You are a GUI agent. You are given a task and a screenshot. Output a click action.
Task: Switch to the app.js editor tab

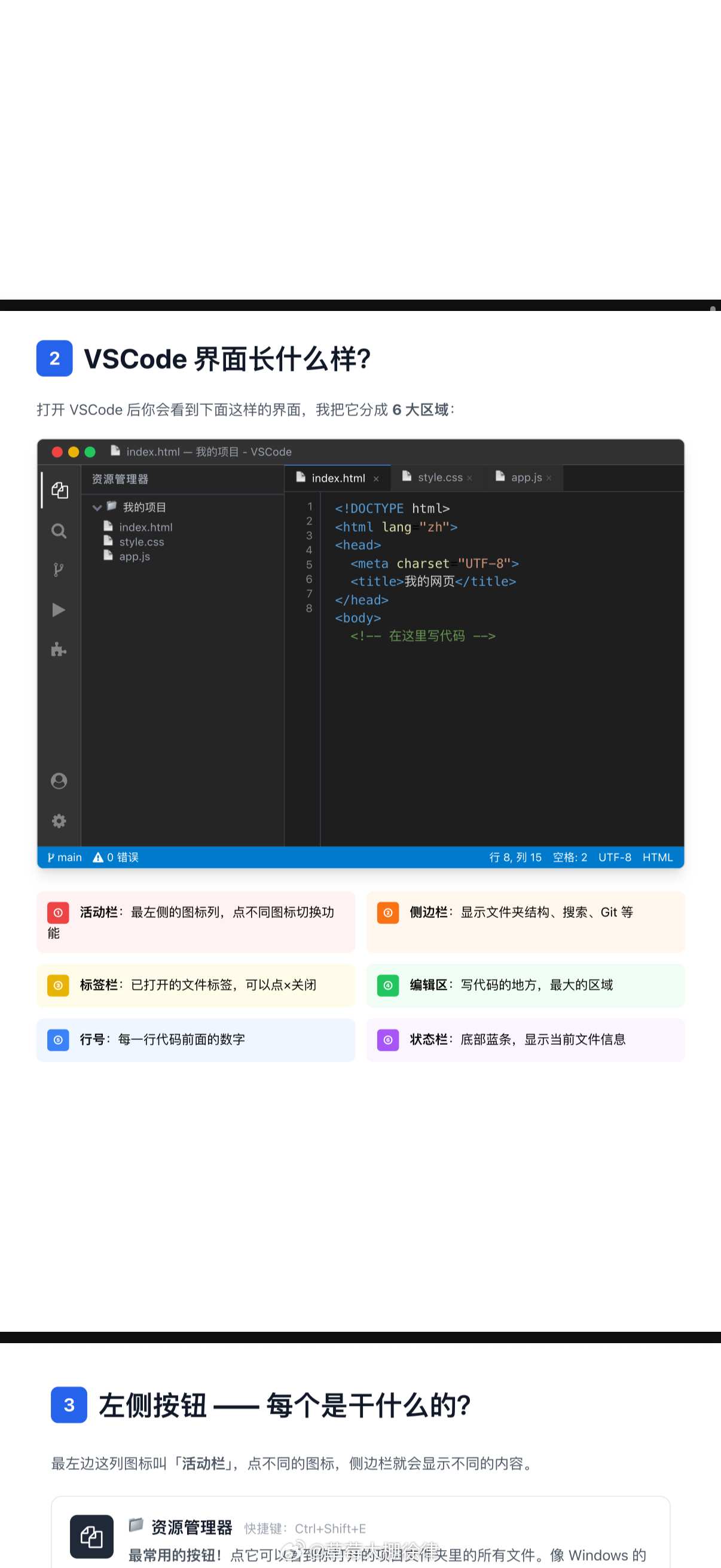coord(524,478)
